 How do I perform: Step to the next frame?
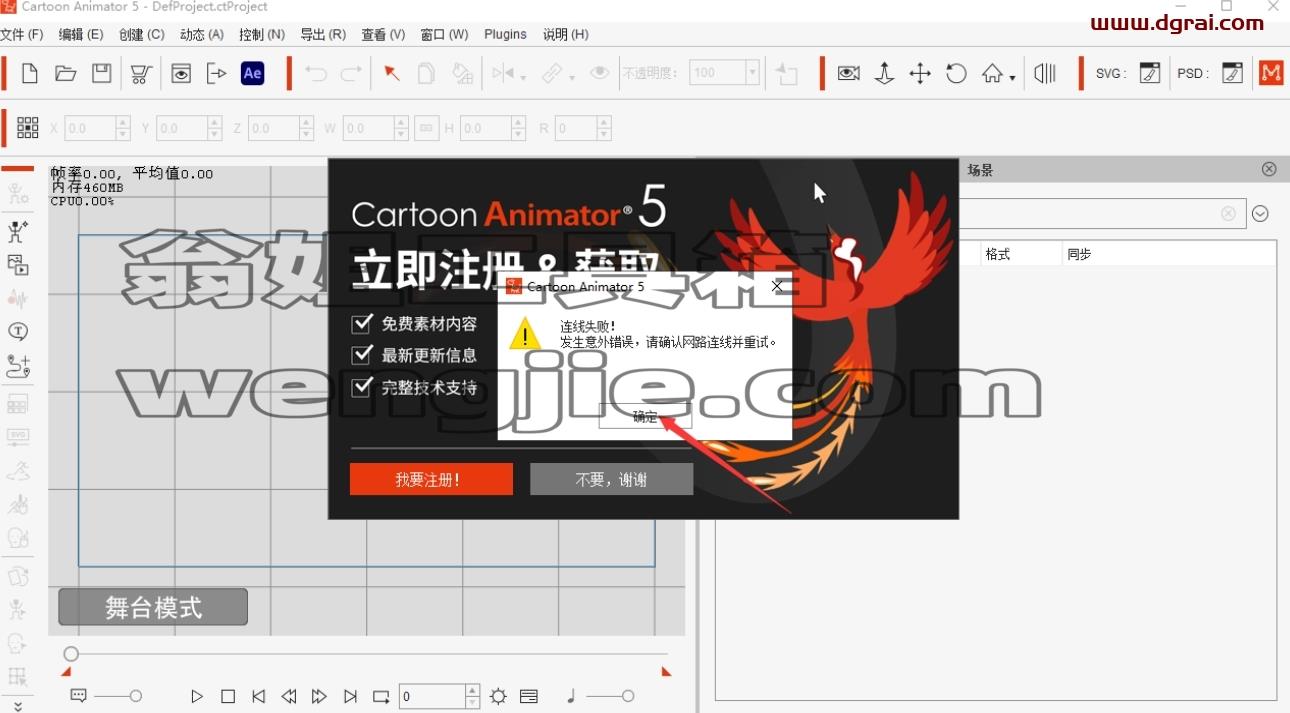click(319, 696)
